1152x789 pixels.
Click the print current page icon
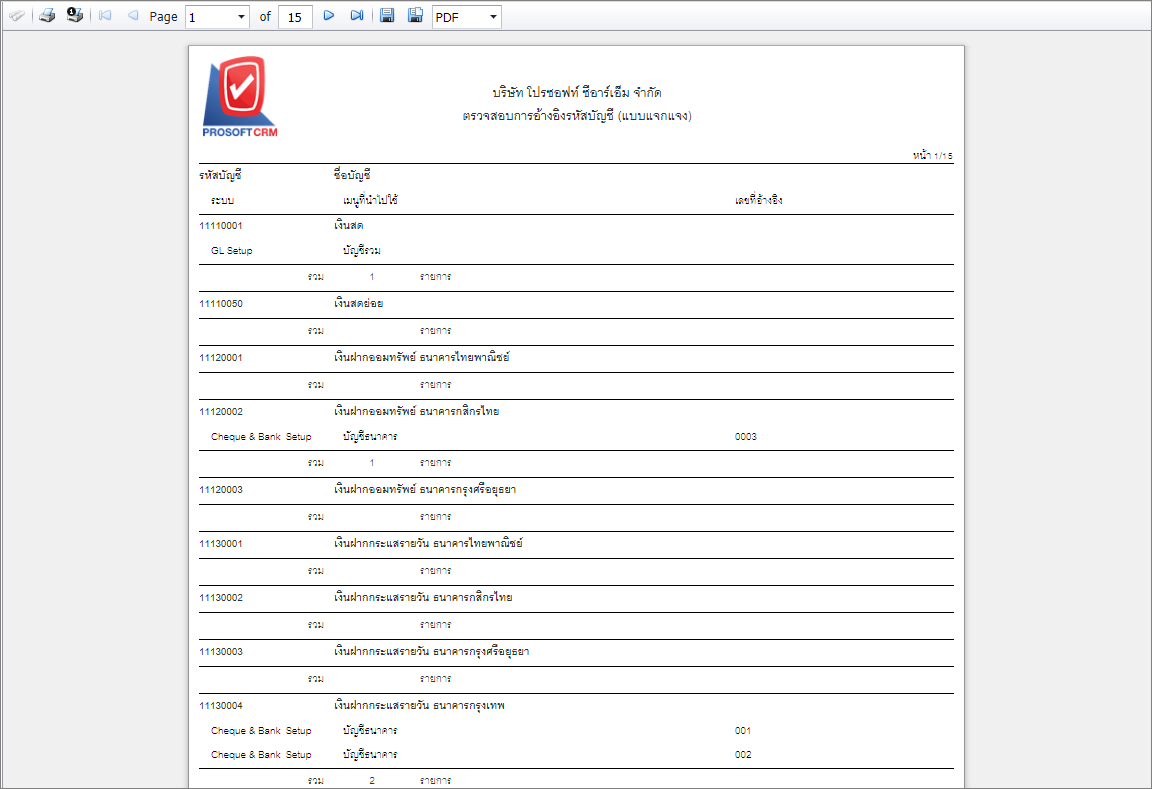[74, 15]
